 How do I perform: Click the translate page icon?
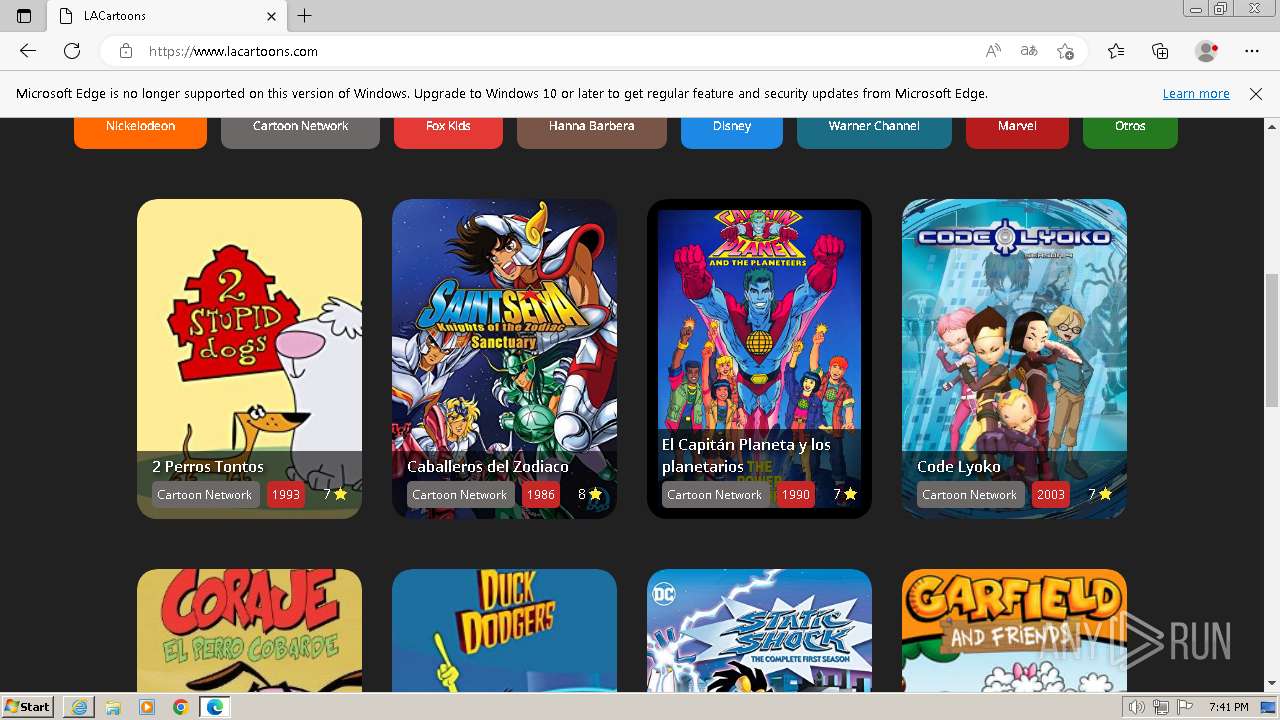click(x=1029, y=51)
